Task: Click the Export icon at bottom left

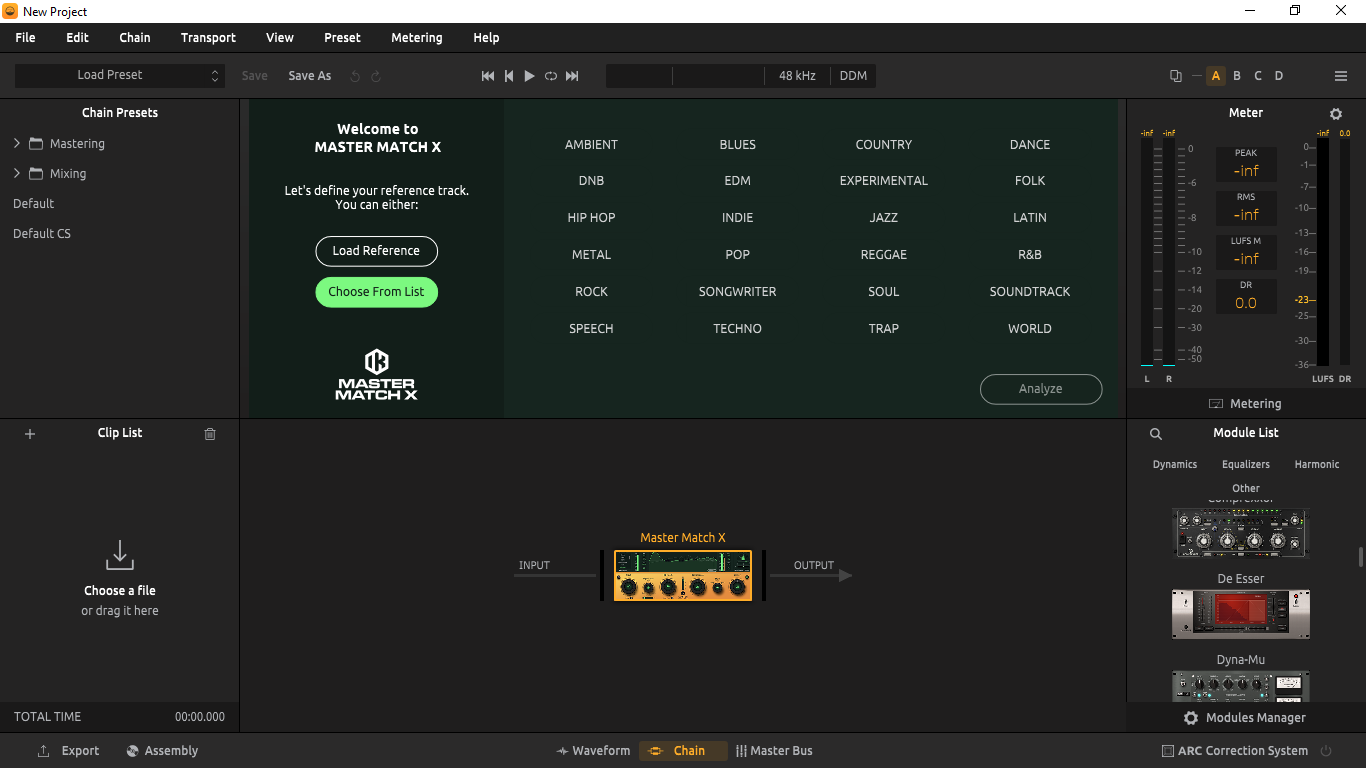Action: 43,751
